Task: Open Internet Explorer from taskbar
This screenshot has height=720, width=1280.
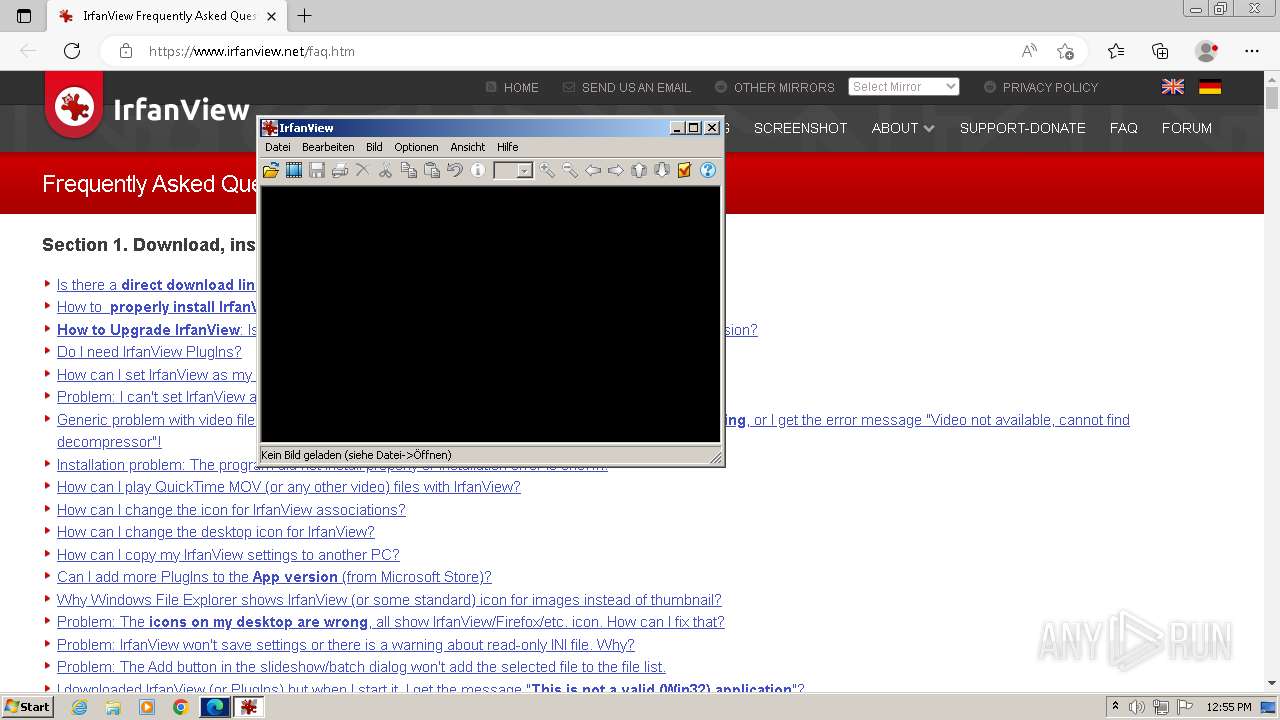Action: 79,707
